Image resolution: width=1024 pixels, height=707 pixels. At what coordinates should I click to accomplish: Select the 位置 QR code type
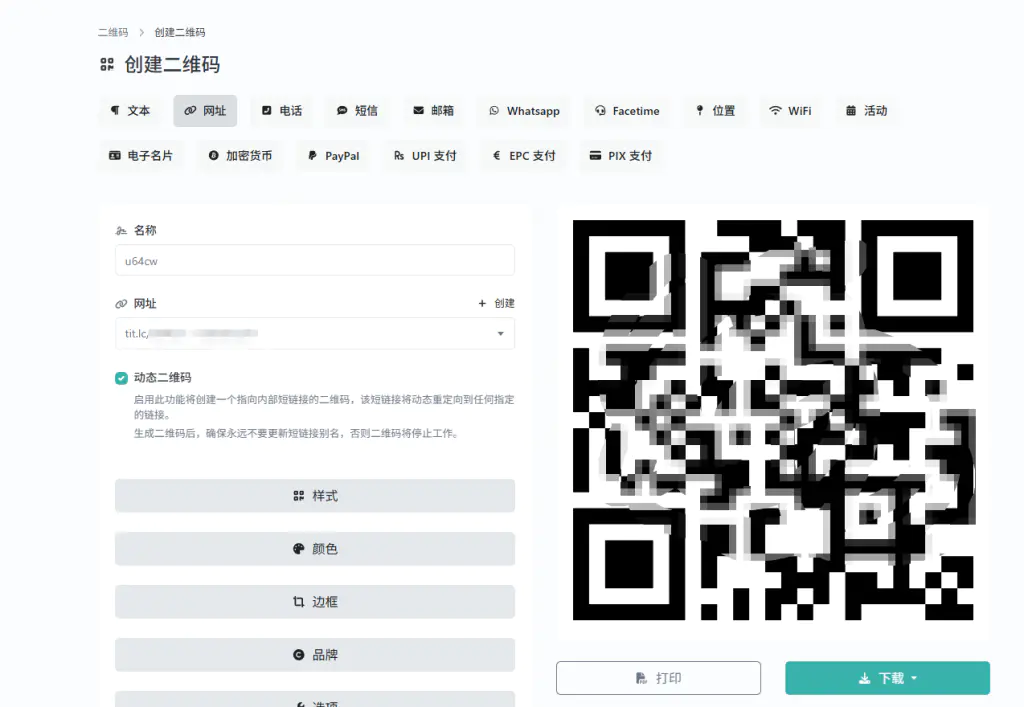pos(715,111)
